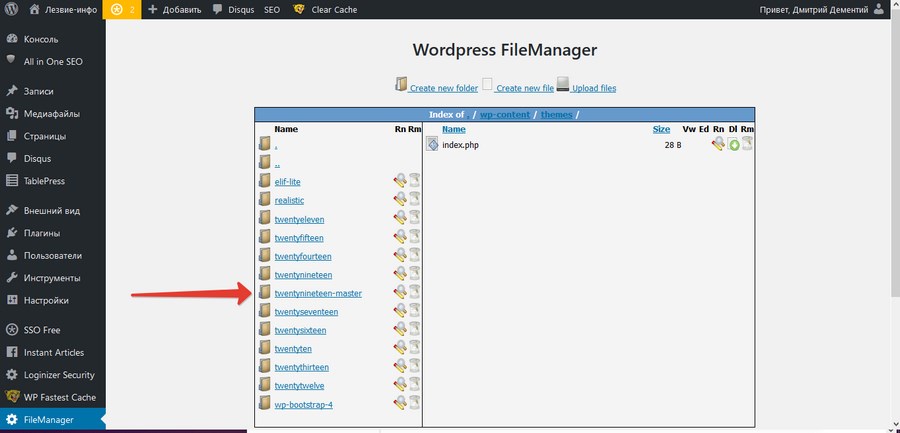900x433 pixels.
Task: Click remove icon for twentyeleven folder
Action: (x=414, y=219)
